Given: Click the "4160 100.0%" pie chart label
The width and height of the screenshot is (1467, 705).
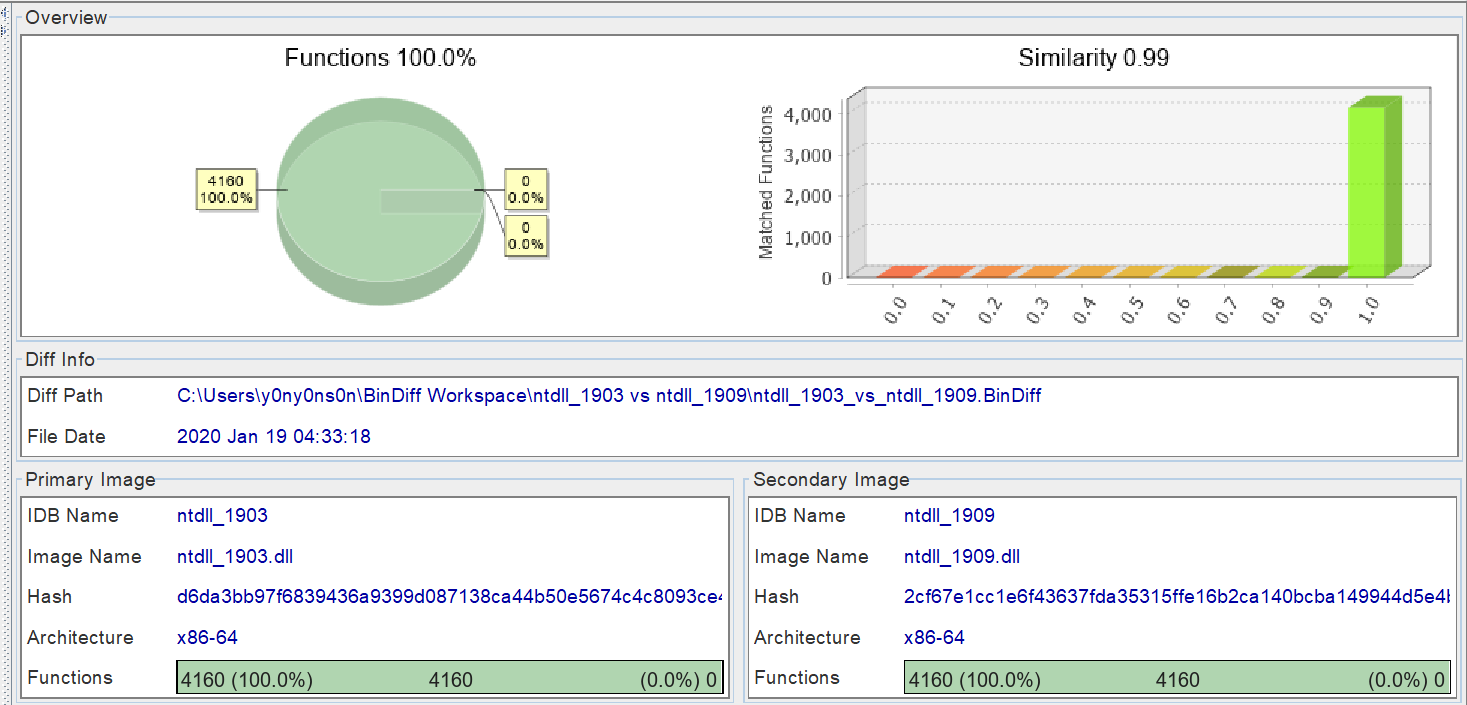Looking at the screenshot, I should 226,189.
